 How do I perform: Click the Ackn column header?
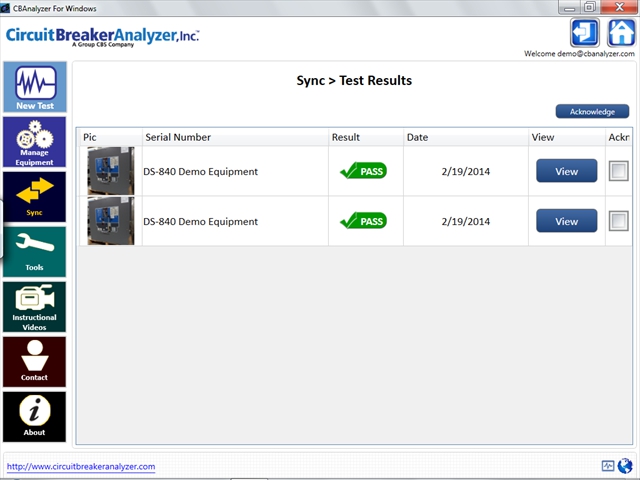[619, 137]
